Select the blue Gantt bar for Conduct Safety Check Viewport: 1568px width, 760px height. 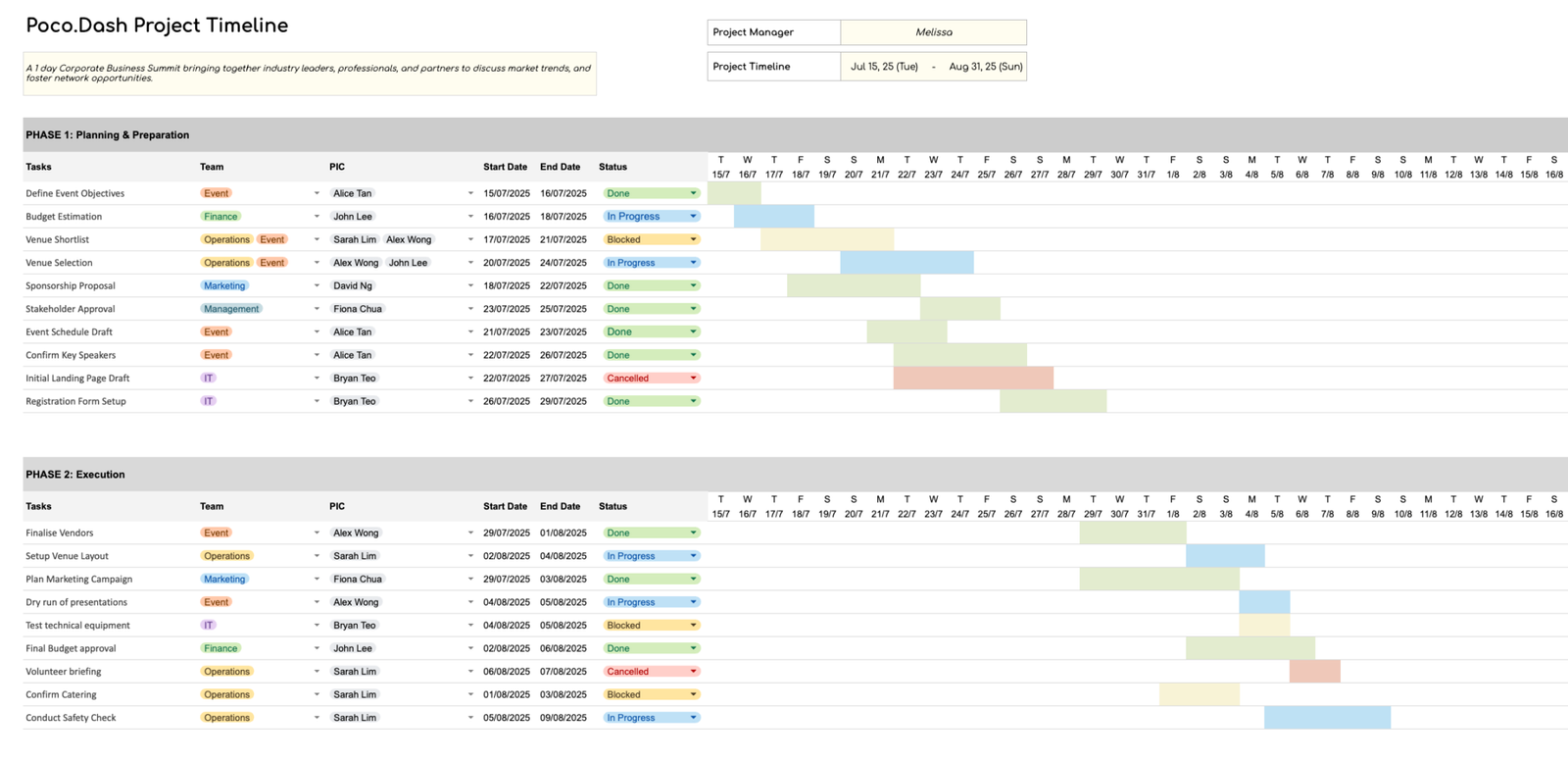1326,718
